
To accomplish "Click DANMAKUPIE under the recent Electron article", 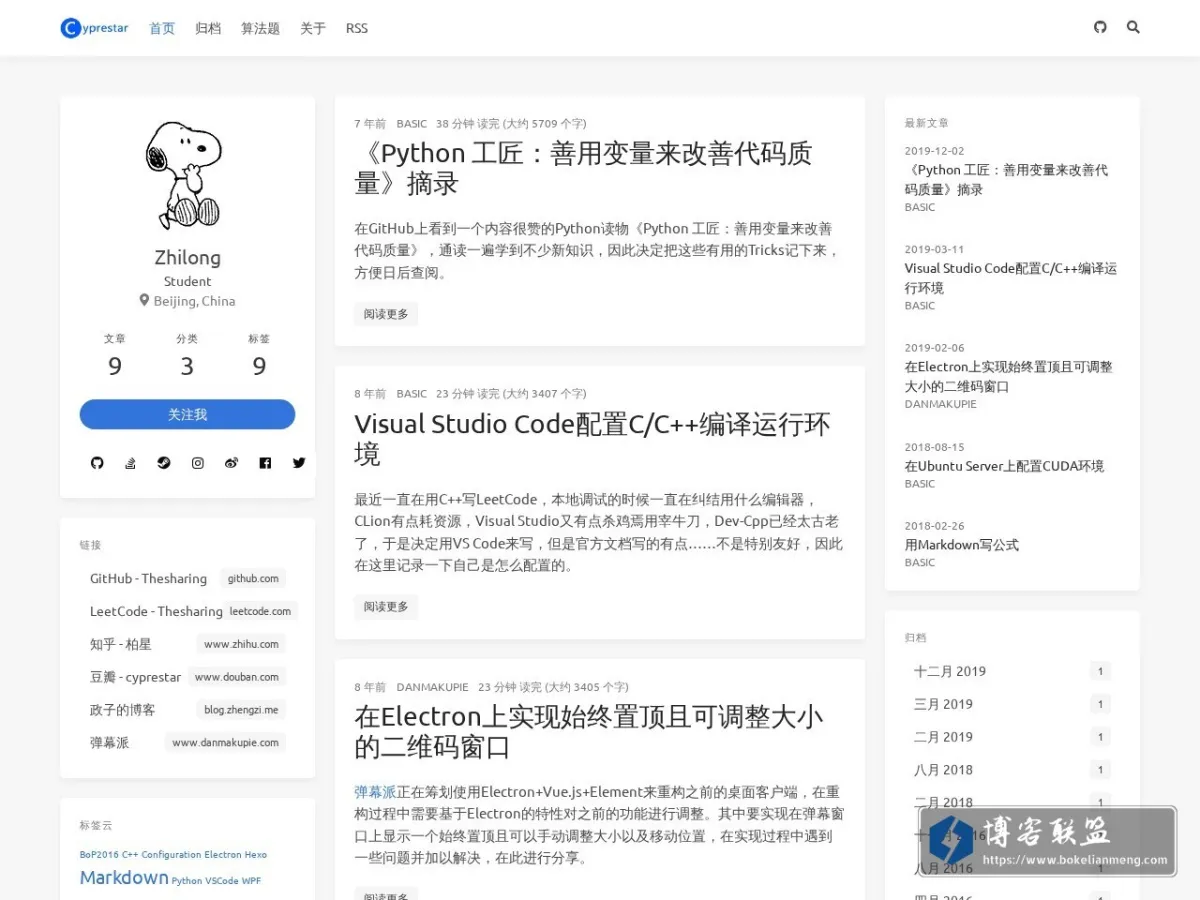I will click(941, 404).
